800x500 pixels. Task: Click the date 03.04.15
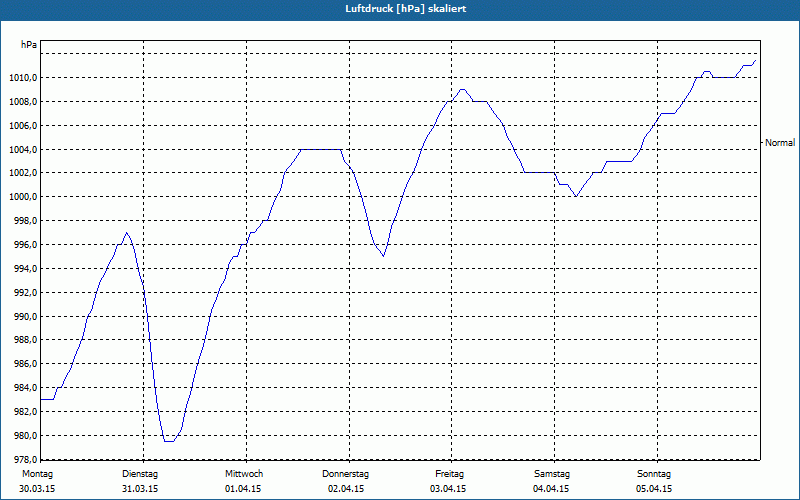(x=448, y=489)
